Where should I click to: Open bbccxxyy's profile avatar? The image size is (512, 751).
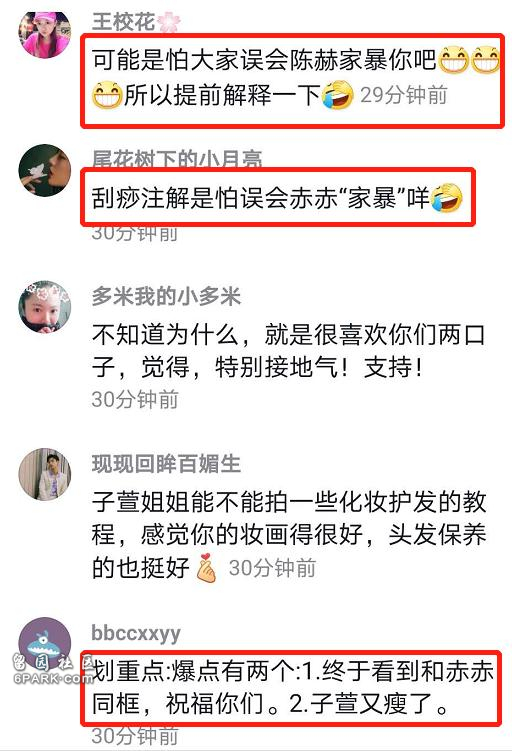(45, 643)
